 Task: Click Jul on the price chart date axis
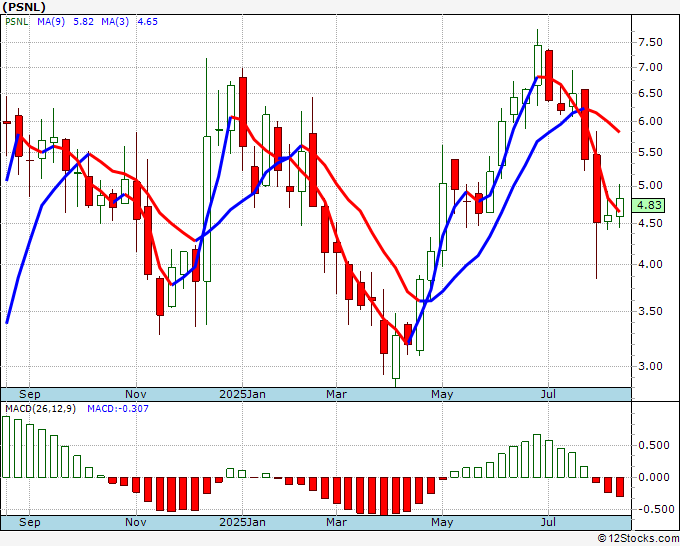pos(548,395)
